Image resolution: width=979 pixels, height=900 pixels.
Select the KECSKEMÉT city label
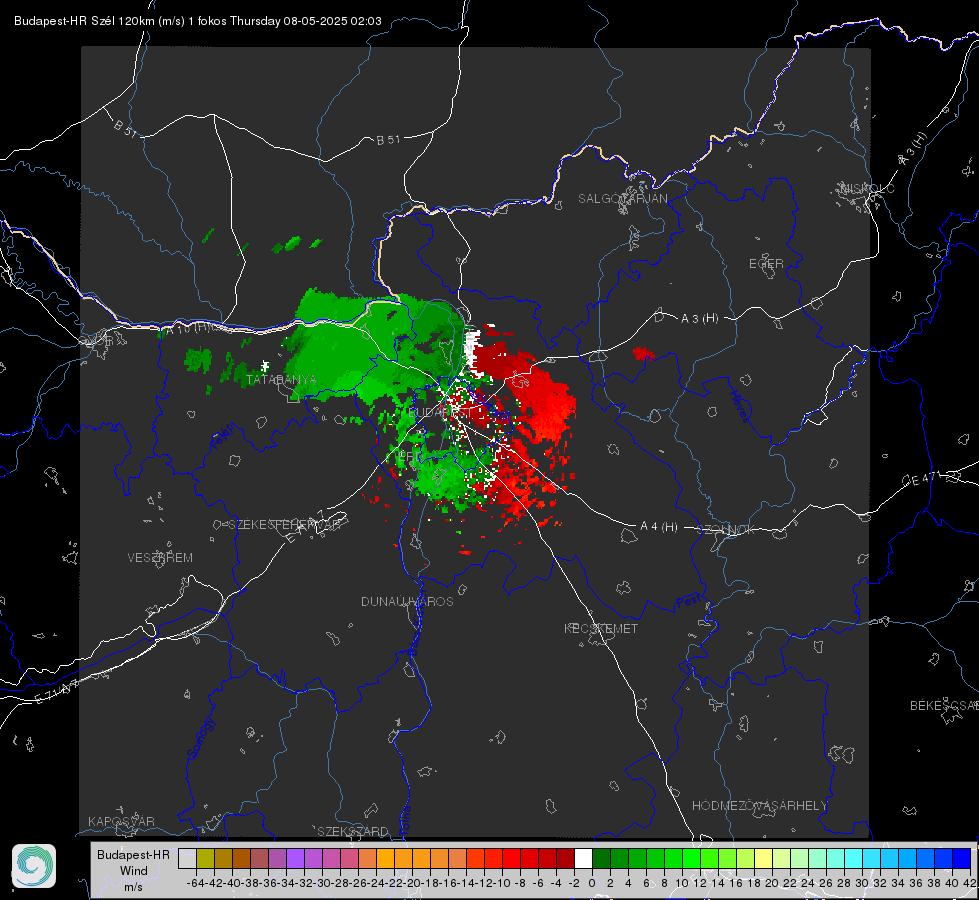[x=601, y=628]
